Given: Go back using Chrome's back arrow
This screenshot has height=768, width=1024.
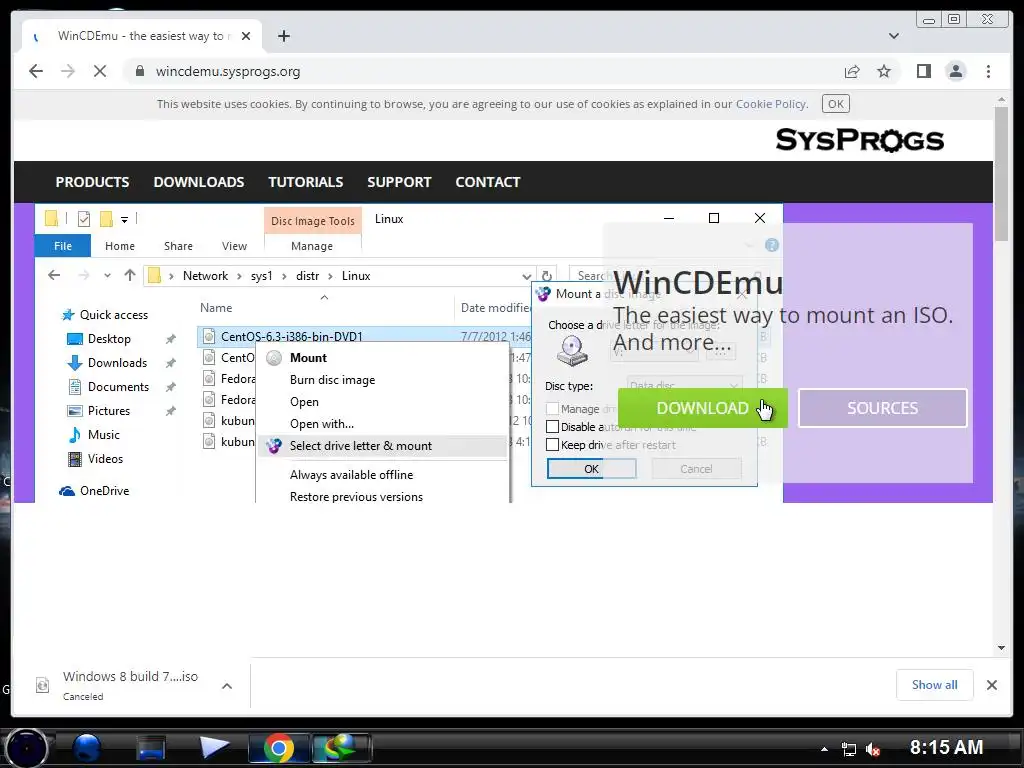Looking at the screenshot, I should coord(36,71).
